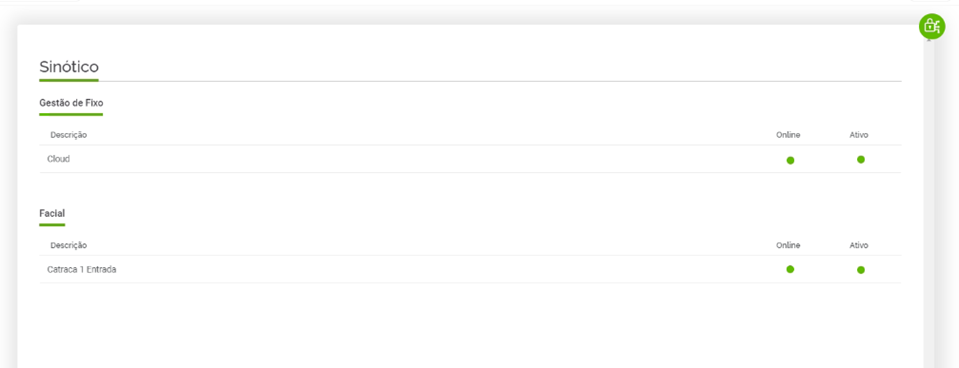
Task: Select the Cloud row in Gestão de Fixo
Action: click(470, 159)
